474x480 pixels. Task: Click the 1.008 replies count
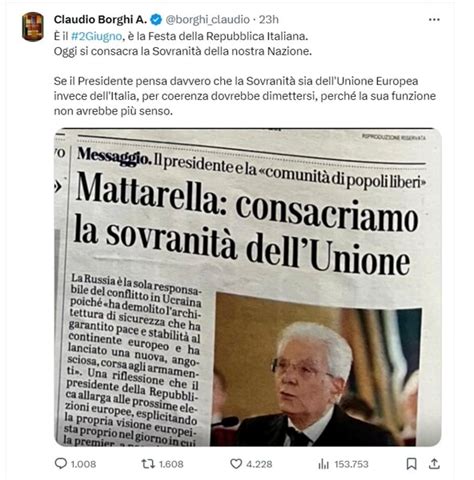[x=83, y=464]
